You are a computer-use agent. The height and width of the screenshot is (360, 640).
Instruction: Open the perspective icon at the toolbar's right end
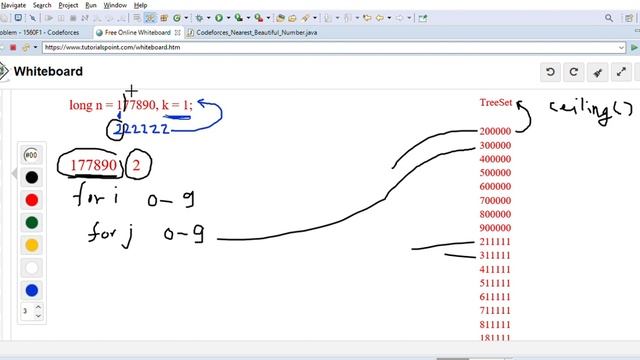(629, 18)
